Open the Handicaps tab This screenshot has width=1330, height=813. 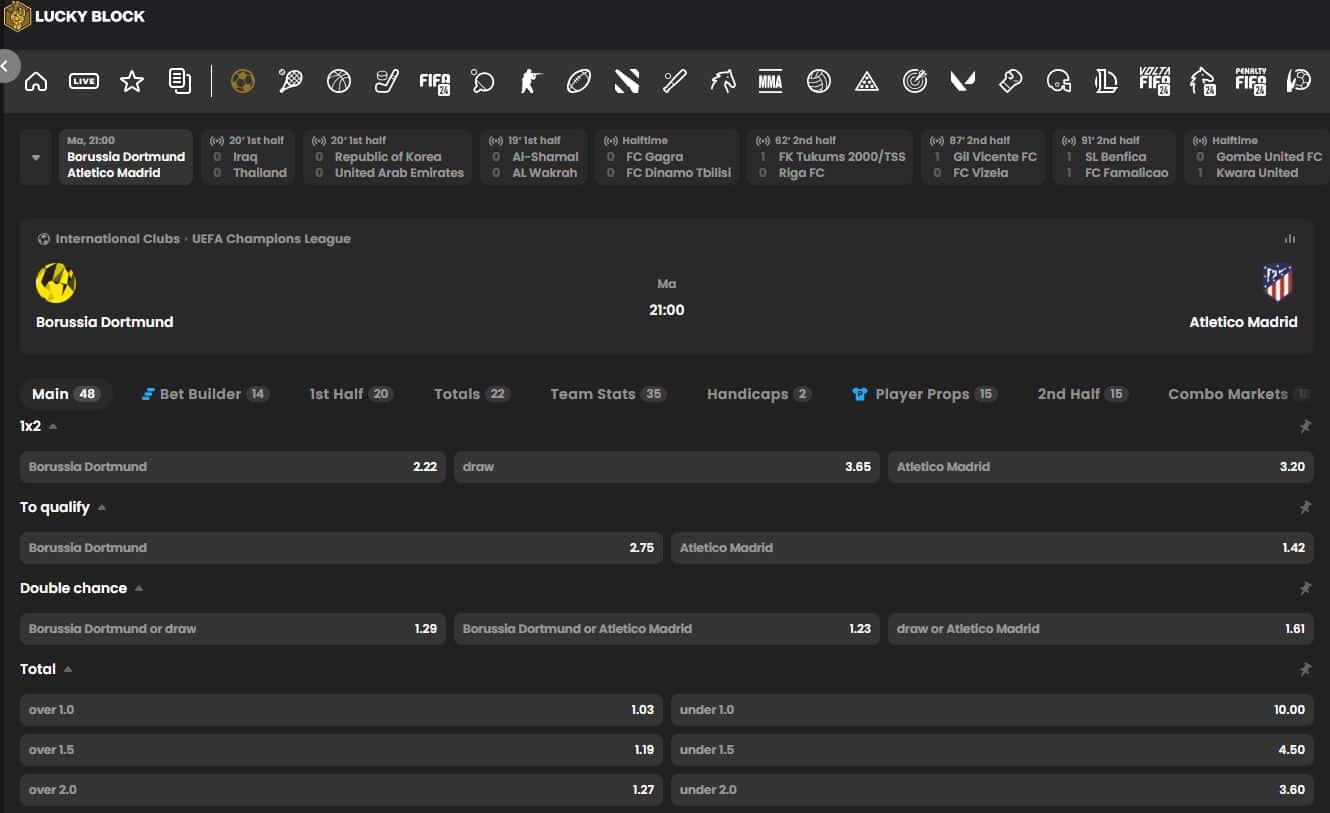pos(759,394)
